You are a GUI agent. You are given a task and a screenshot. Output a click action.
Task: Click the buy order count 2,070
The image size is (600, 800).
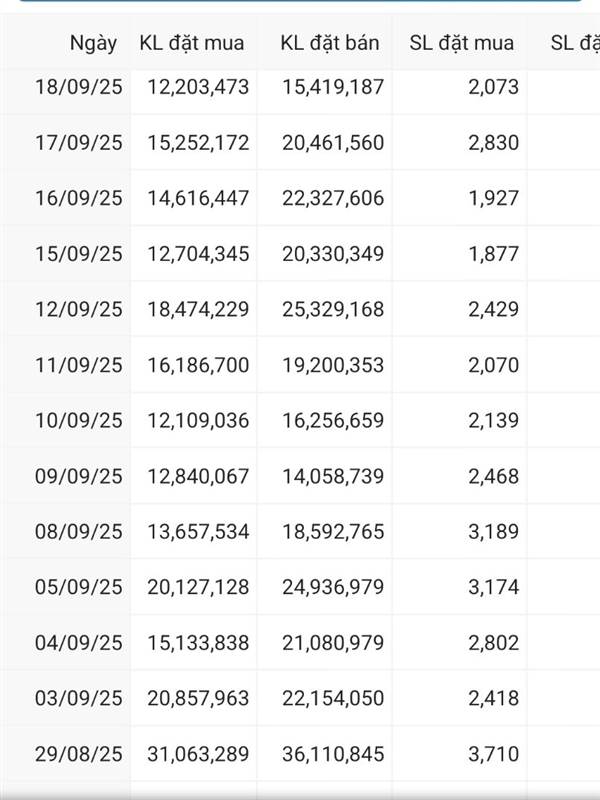493,365
